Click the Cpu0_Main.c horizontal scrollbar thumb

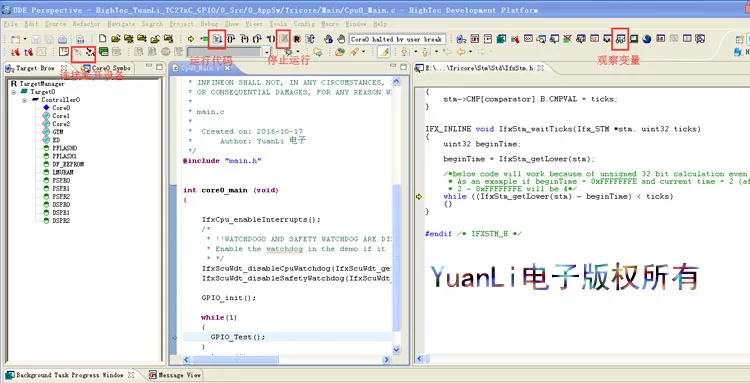(x=234, y=360)
